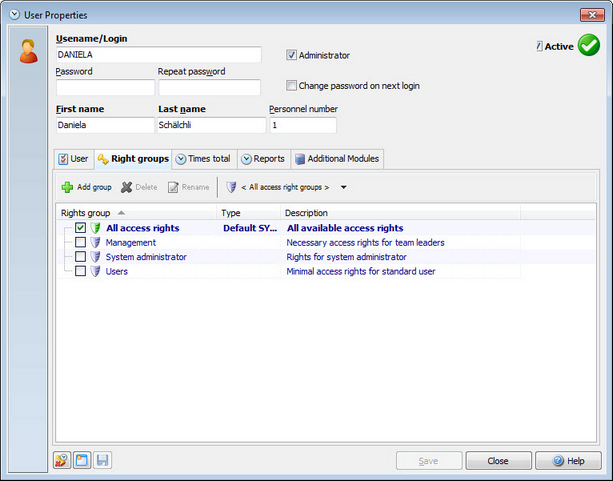Click the Delete toolbar label
The image size is (613, 481).
(146, 187)
